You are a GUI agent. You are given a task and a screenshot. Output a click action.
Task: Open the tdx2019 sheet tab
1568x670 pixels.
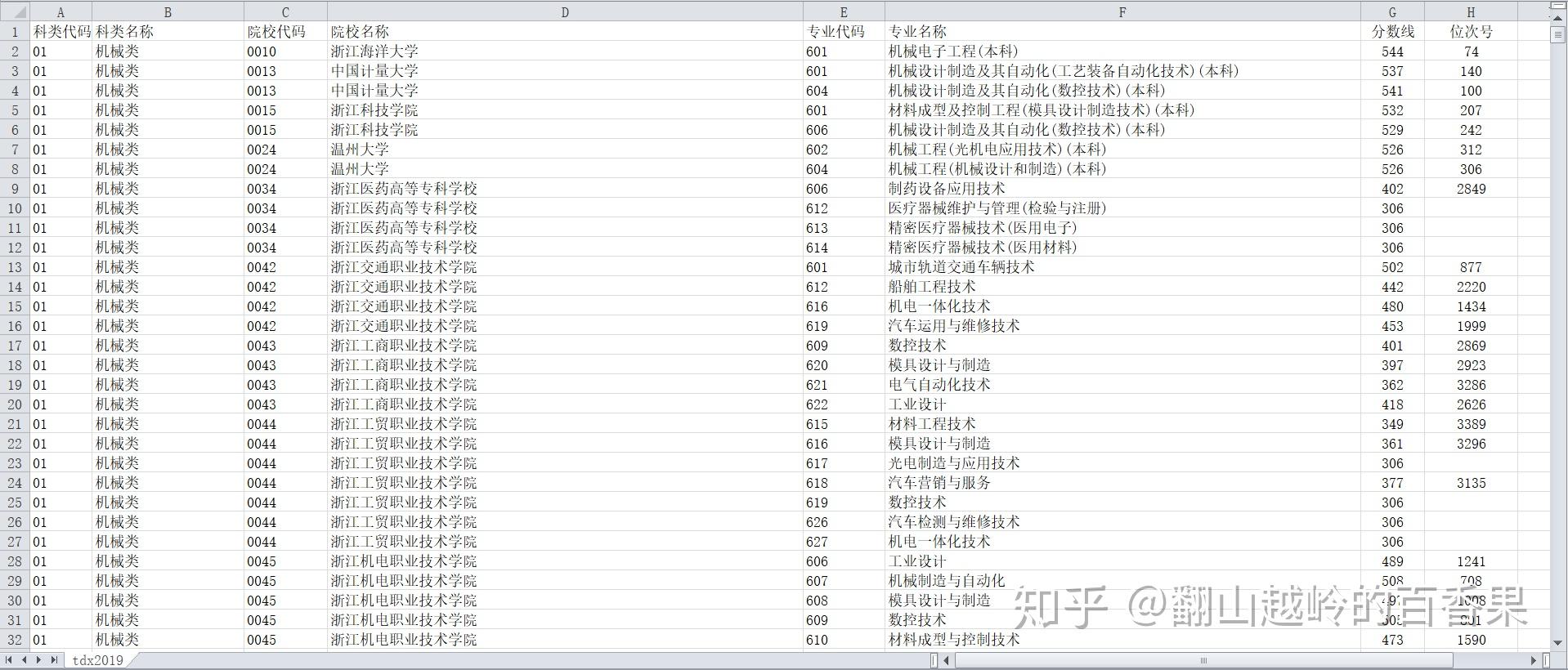pyautogui.click(x=97, y=660)
